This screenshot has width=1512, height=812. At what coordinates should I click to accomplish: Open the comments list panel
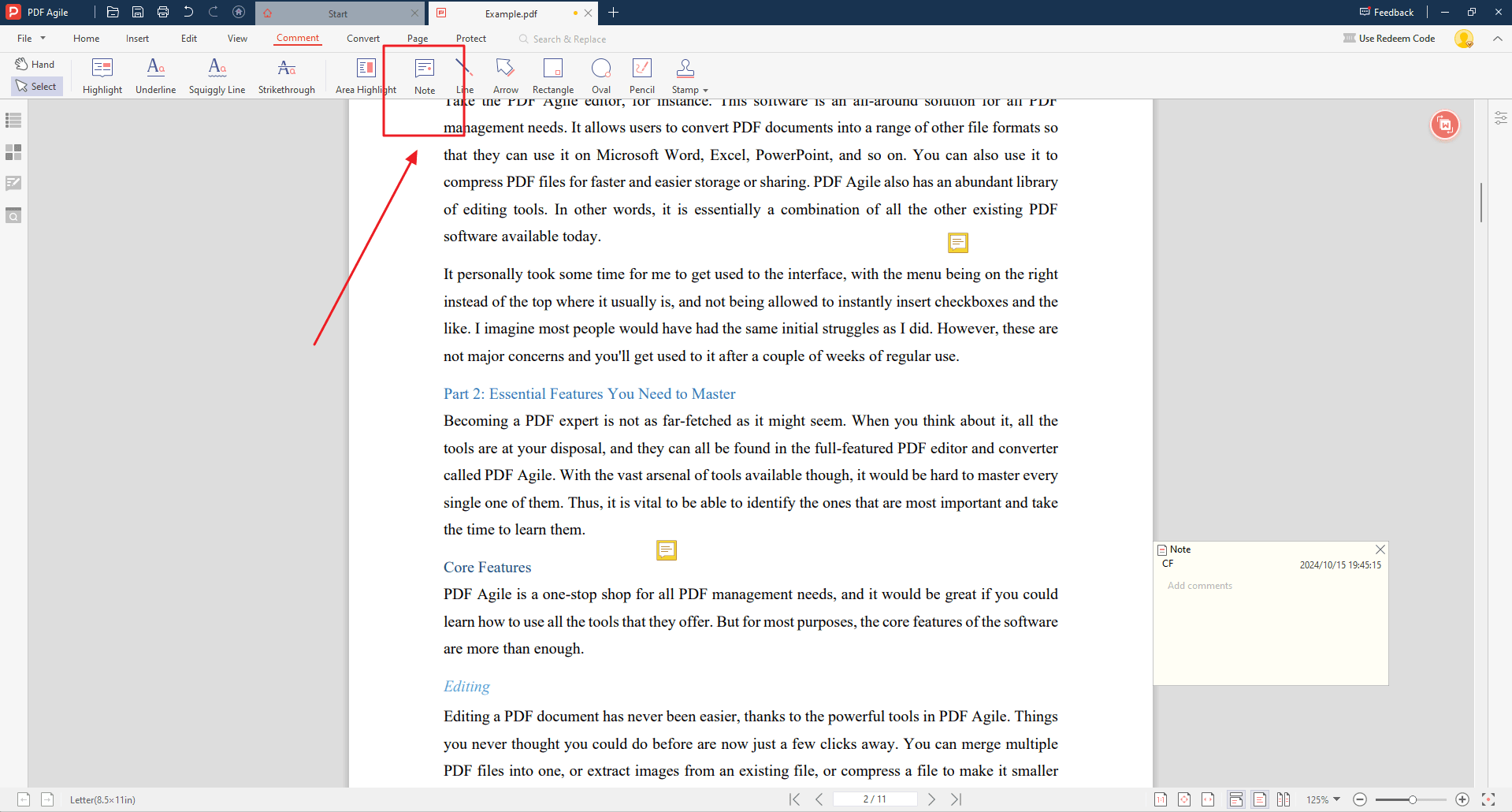tap(13, 183)
